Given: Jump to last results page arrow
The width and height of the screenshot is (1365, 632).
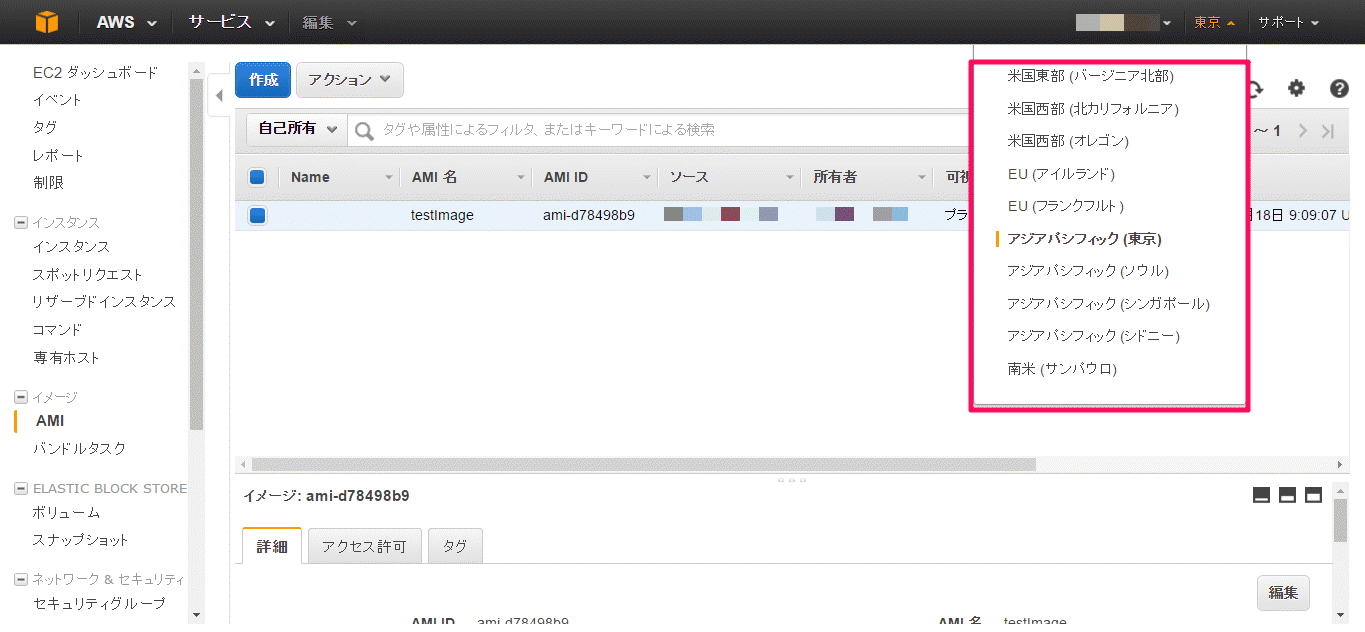Looking at the screenshot, I should click(1328, 131).
